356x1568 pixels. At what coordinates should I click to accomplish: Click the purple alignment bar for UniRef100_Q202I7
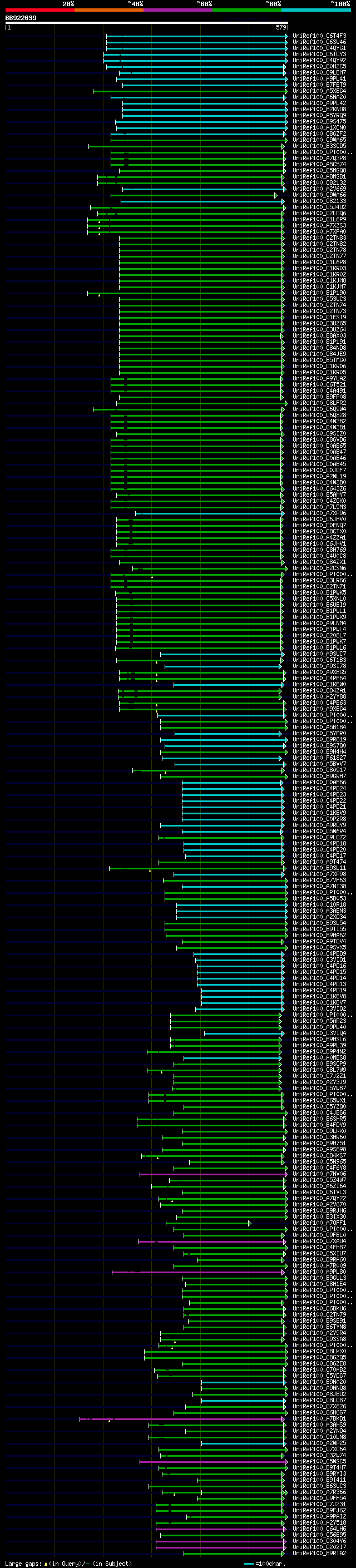220,1547
